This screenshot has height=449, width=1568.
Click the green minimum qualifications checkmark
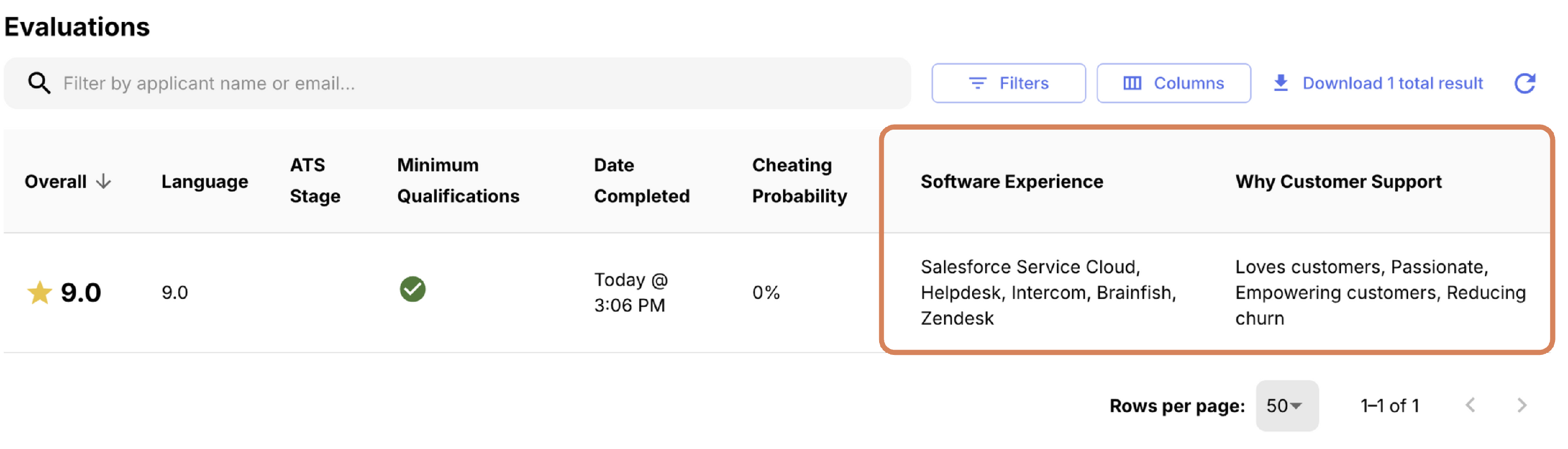point(412,289)
